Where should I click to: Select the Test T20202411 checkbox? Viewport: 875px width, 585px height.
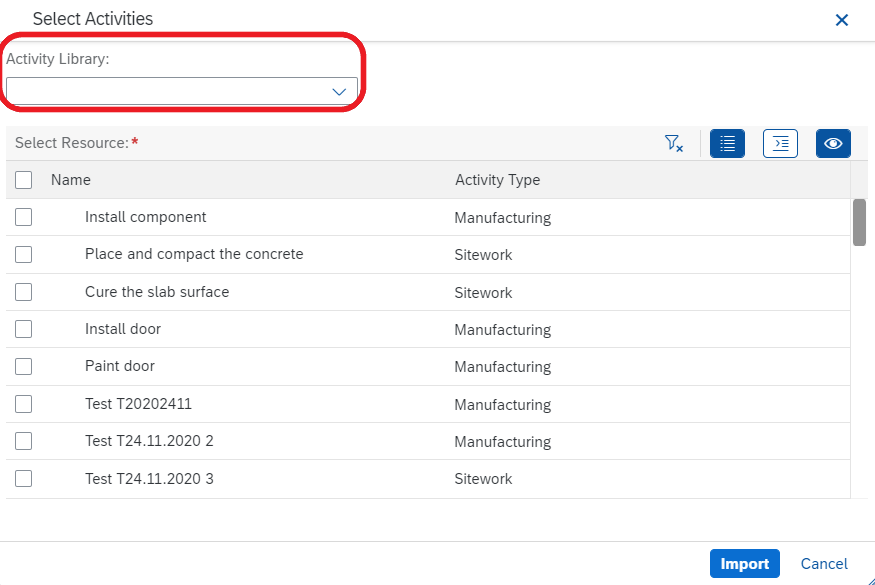coord(23,404)
